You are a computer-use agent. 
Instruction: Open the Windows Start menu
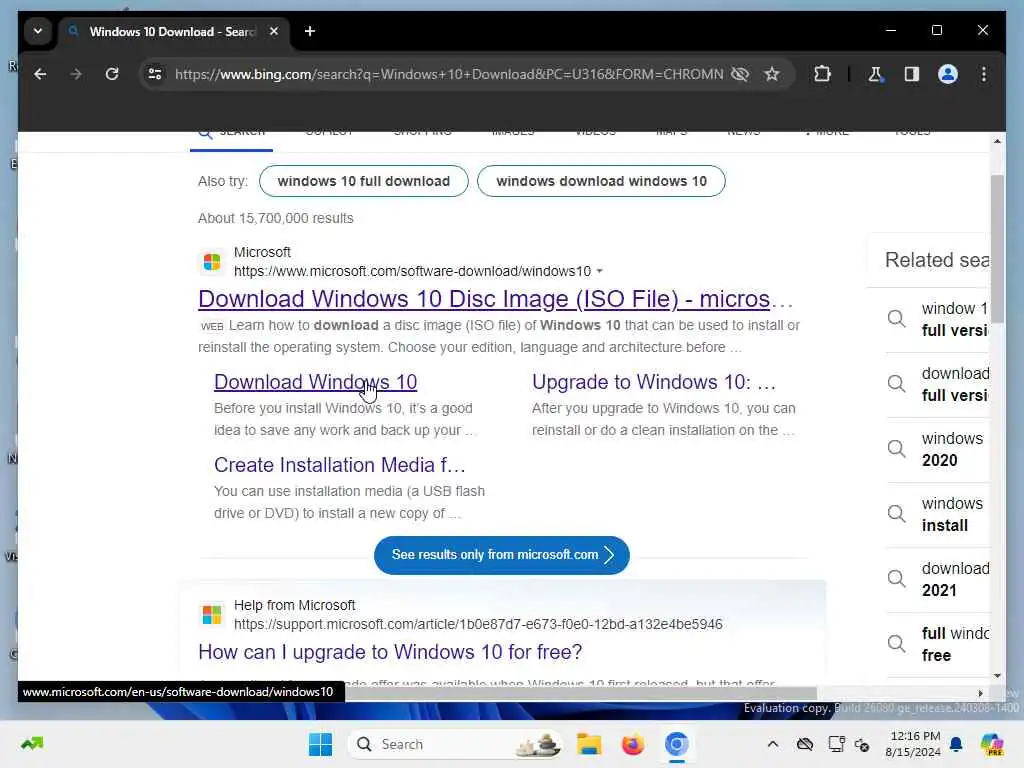320,744
